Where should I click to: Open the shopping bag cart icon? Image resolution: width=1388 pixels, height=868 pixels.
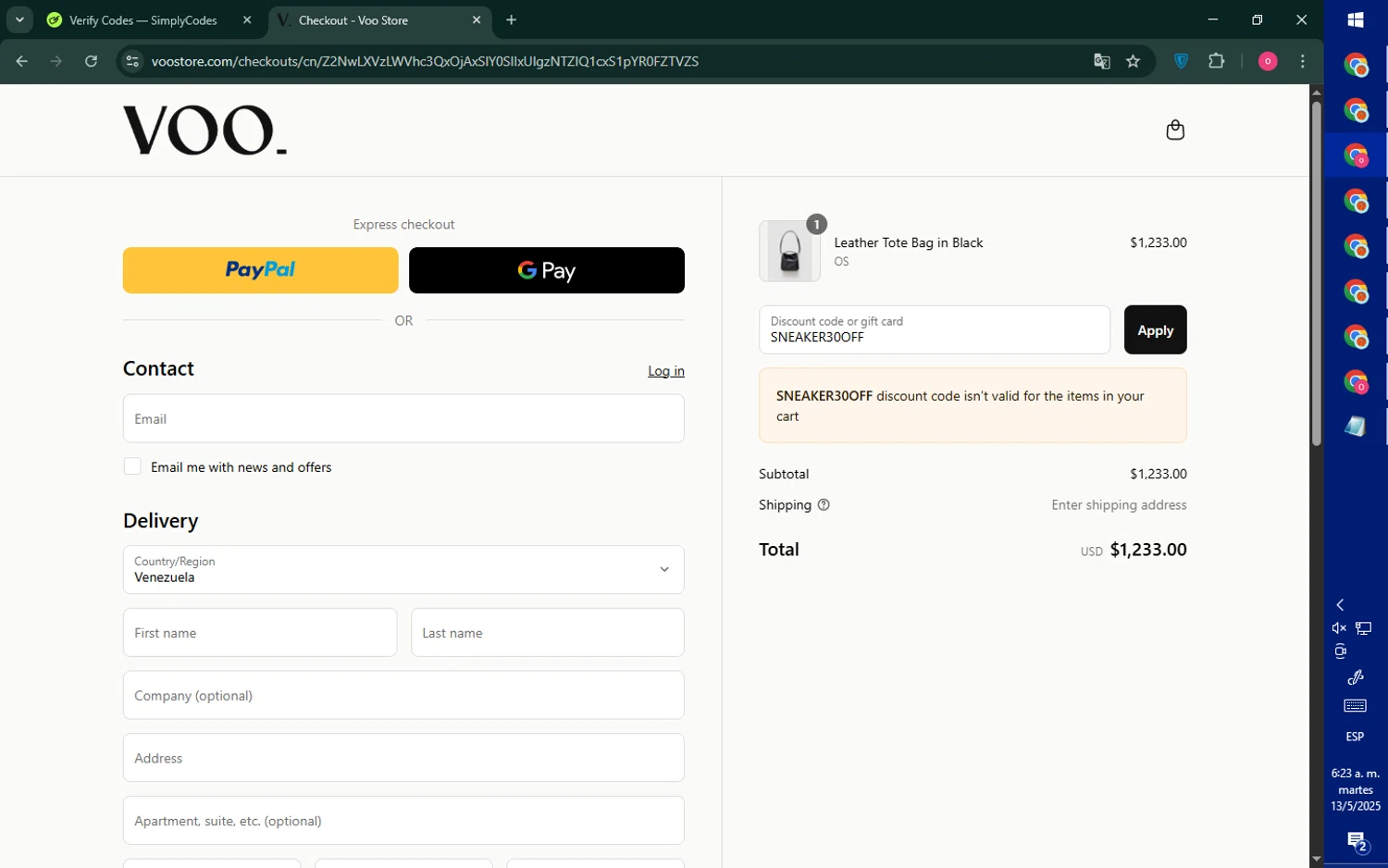(x=1175, y=130)
